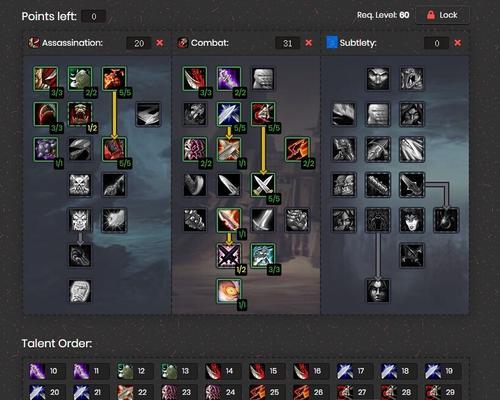Select Ghostly Strike talent icon
500x400 pixels.
coord(378,149)
